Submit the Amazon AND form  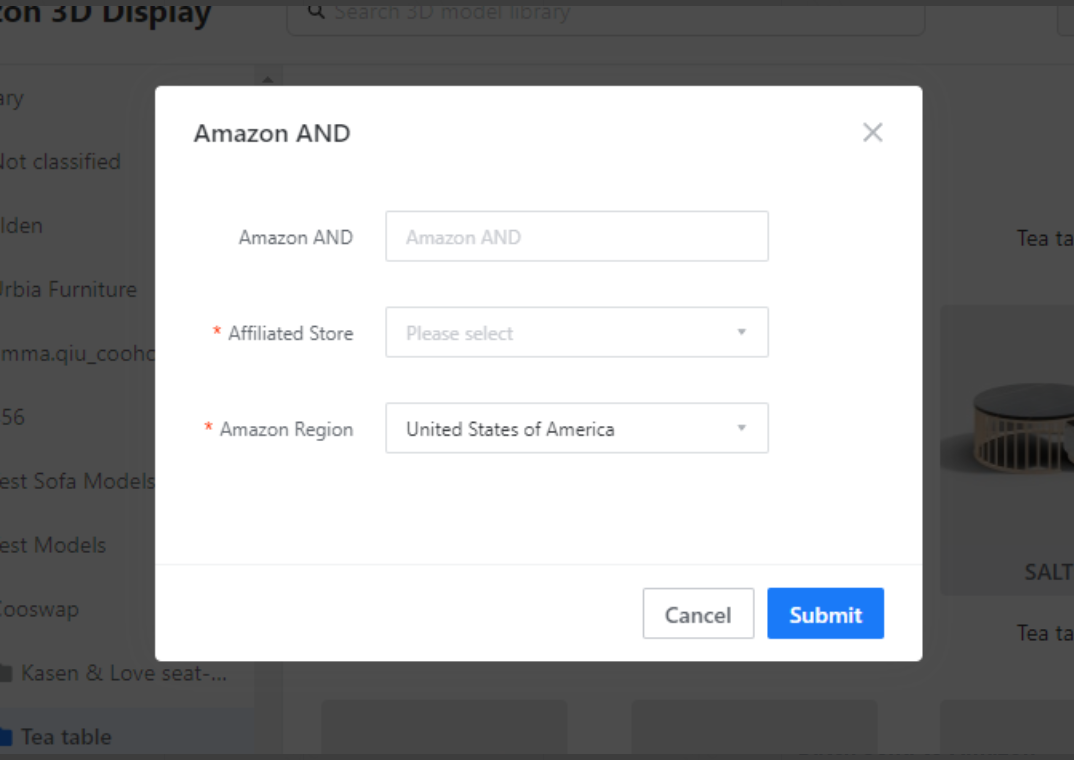(825, 614)
